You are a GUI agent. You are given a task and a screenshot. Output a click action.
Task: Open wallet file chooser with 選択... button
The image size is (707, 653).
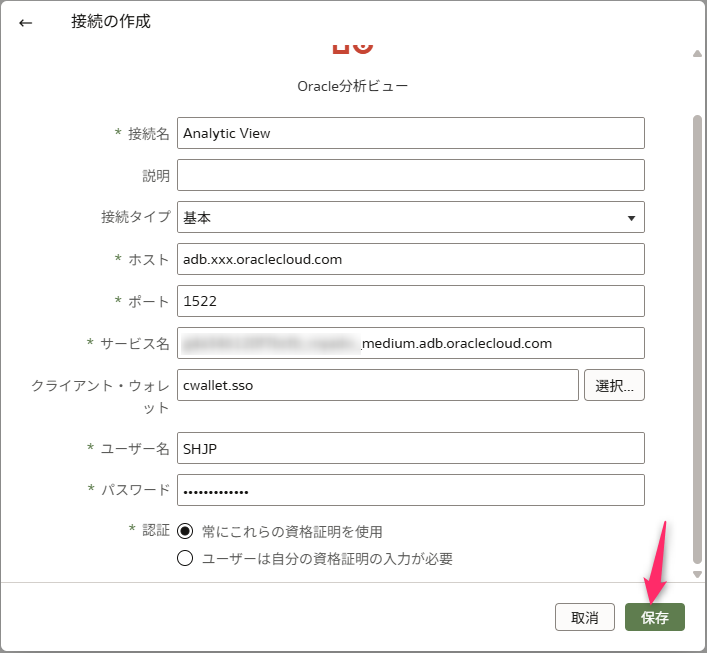click(614, 385)
